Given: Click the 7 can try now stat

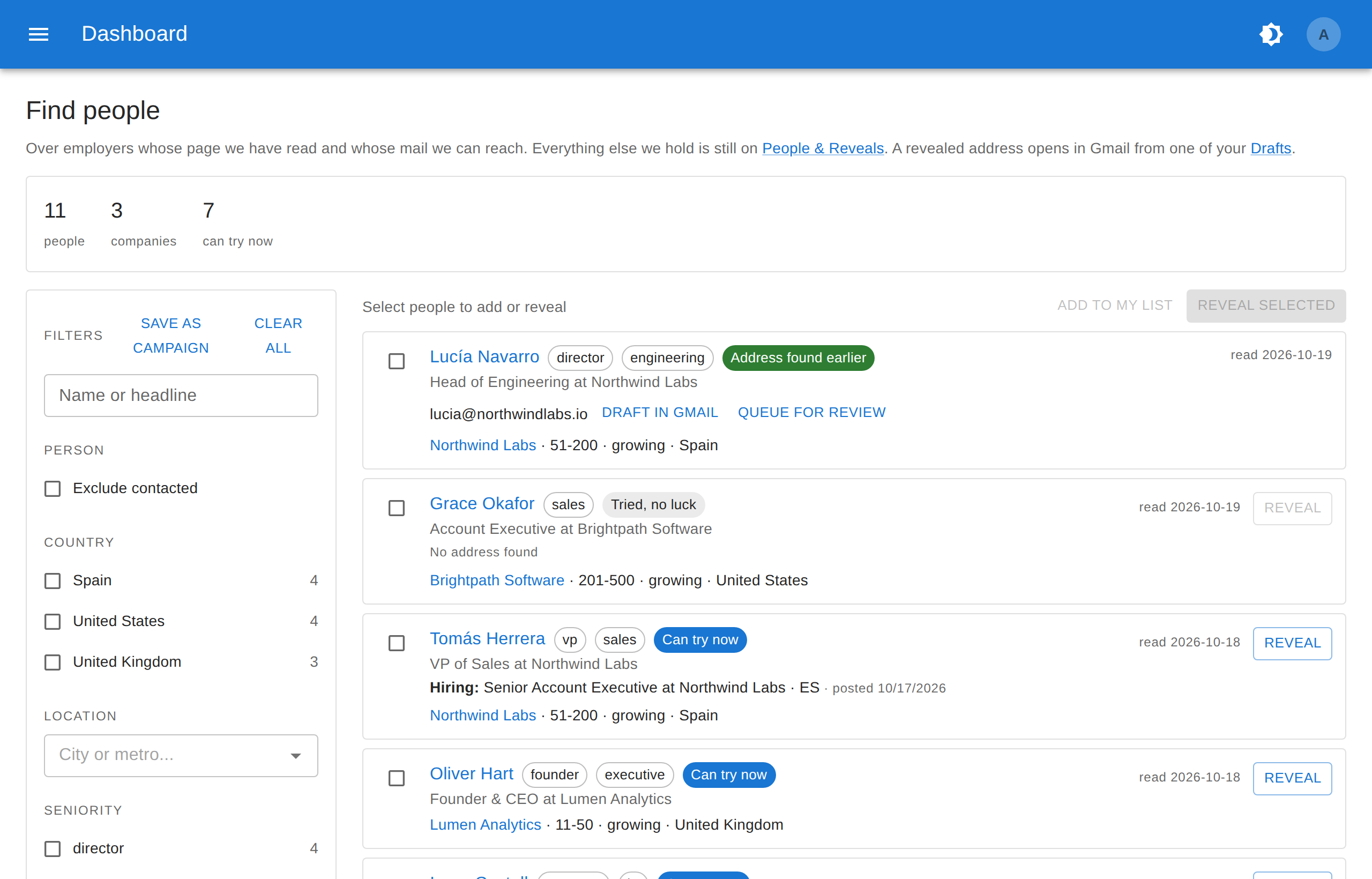Looking at the screenshot, I should point(237,224).
